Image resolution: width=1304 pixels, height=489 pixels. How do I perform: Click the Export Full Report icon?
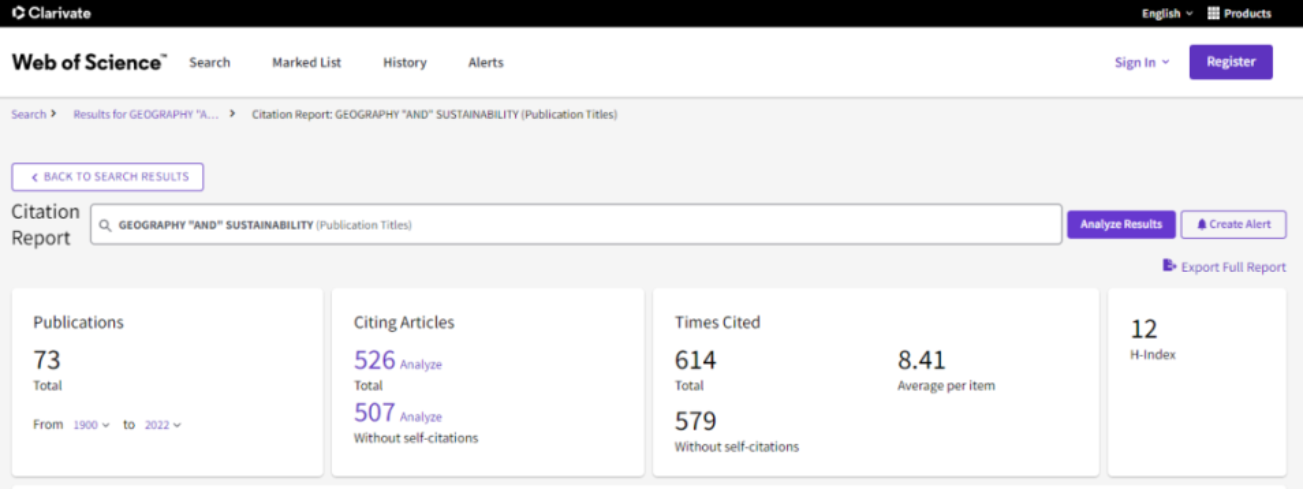[1169, 266]
